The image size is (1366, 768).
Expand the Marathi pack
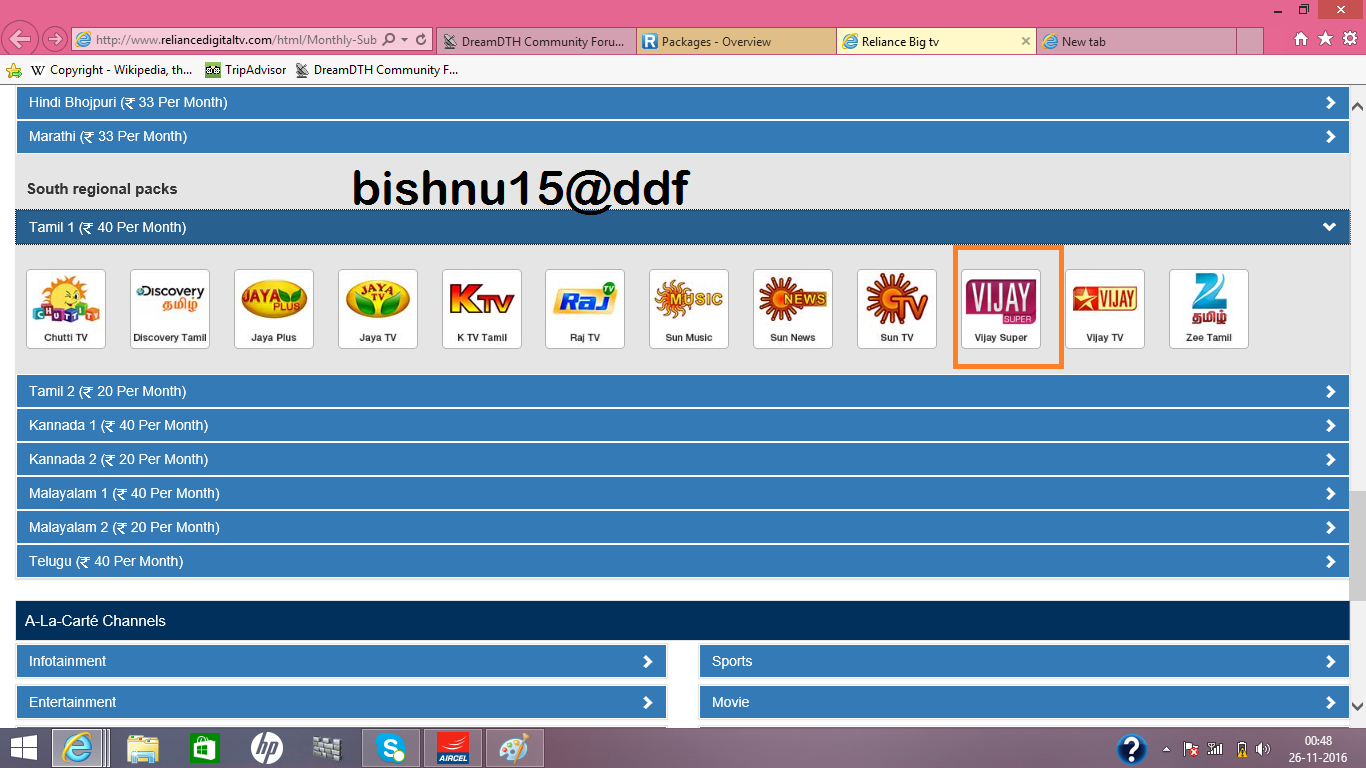682,136
